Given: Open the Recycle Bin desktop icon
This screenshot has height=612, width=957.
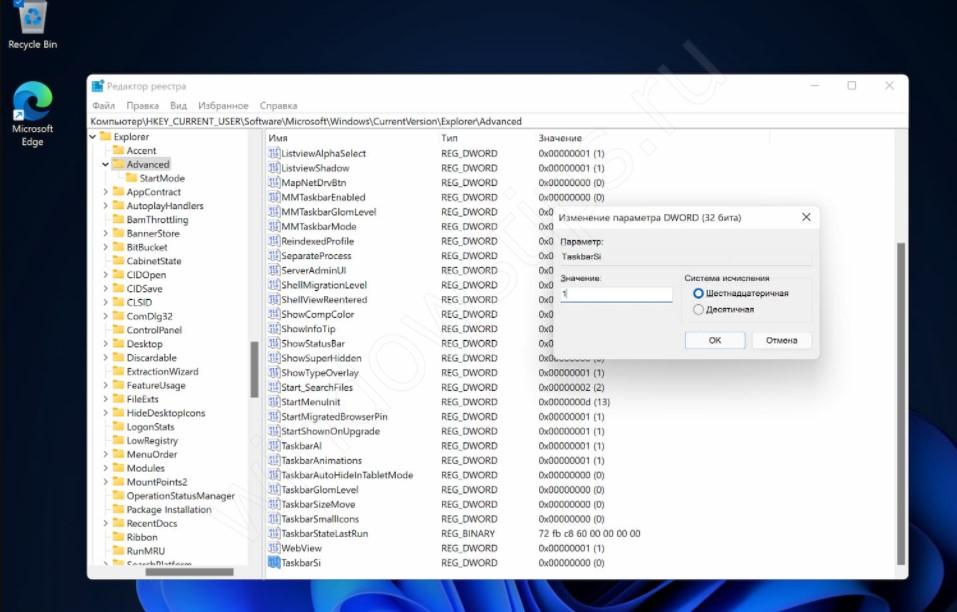Looking at the screenshot, I should 32,20.
